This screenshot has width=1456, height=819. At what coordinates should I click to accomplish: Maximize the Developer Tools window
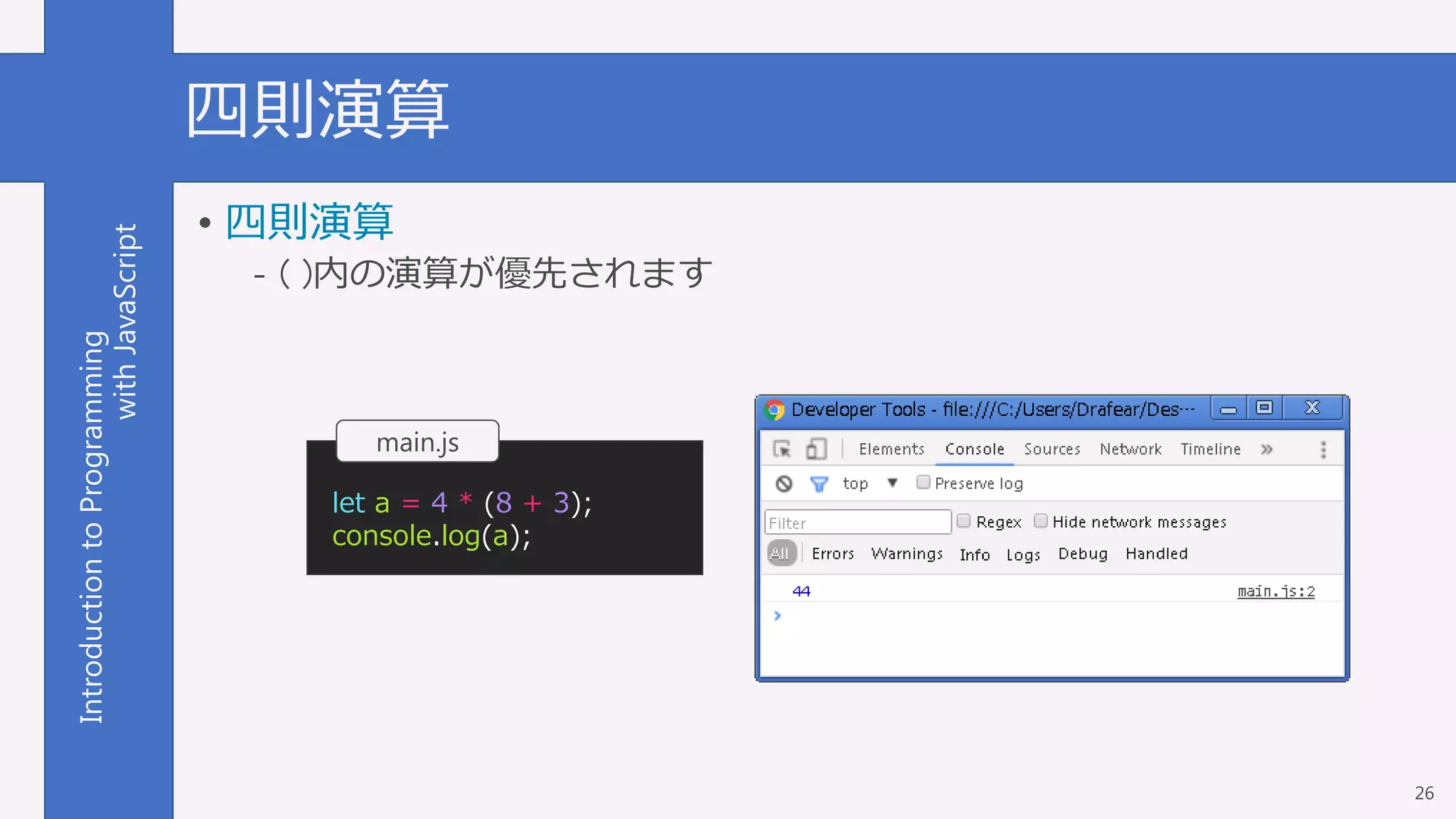(1264, 408)
